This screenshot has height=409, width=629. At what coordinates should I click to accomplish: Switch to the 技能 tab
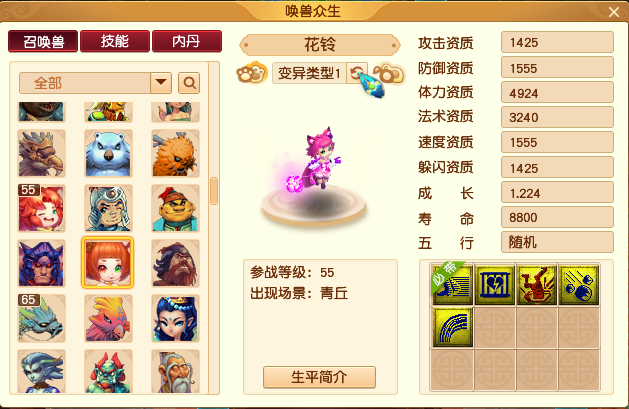115,41
